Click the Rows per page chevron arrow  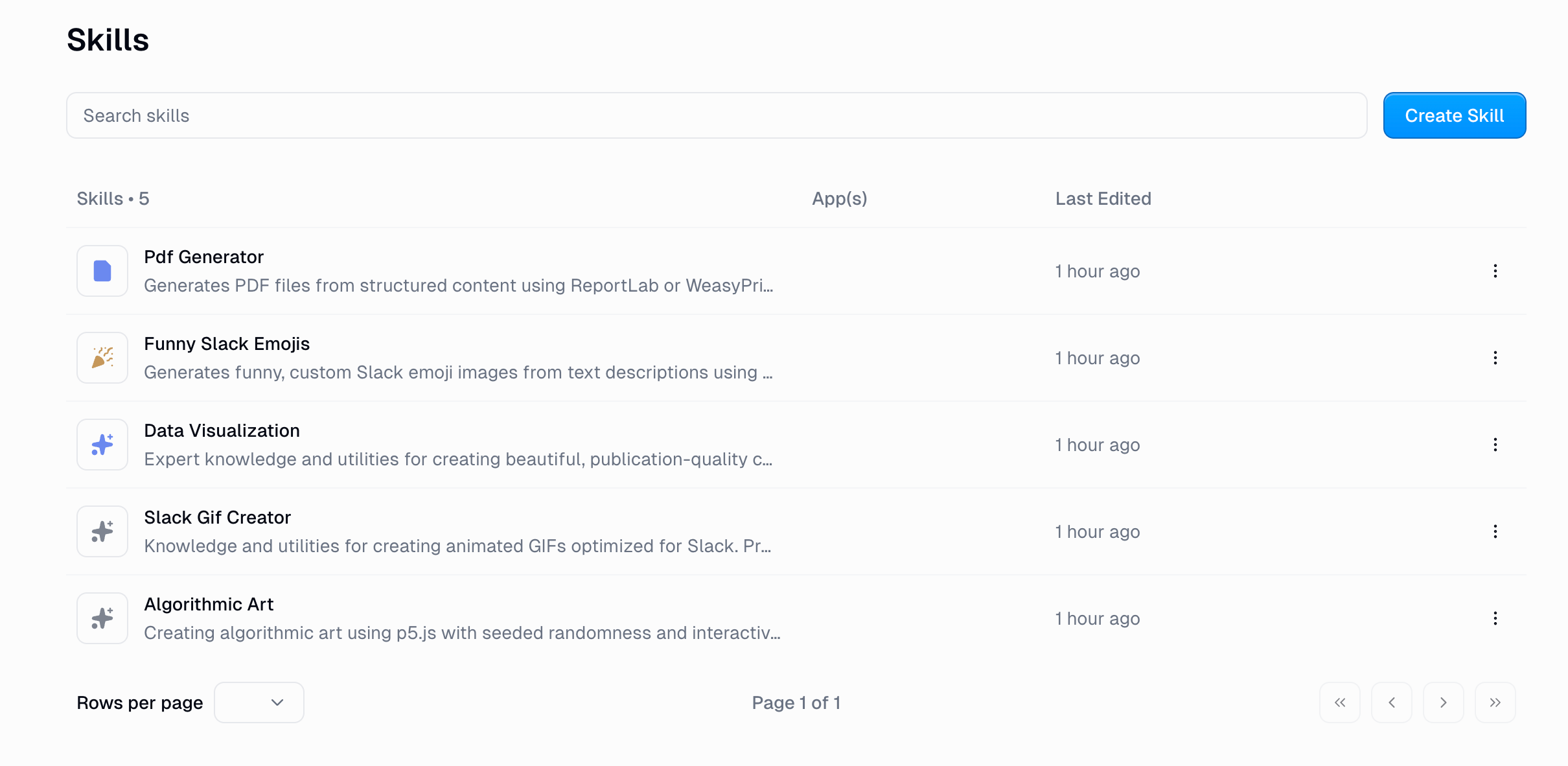point(277,702)
